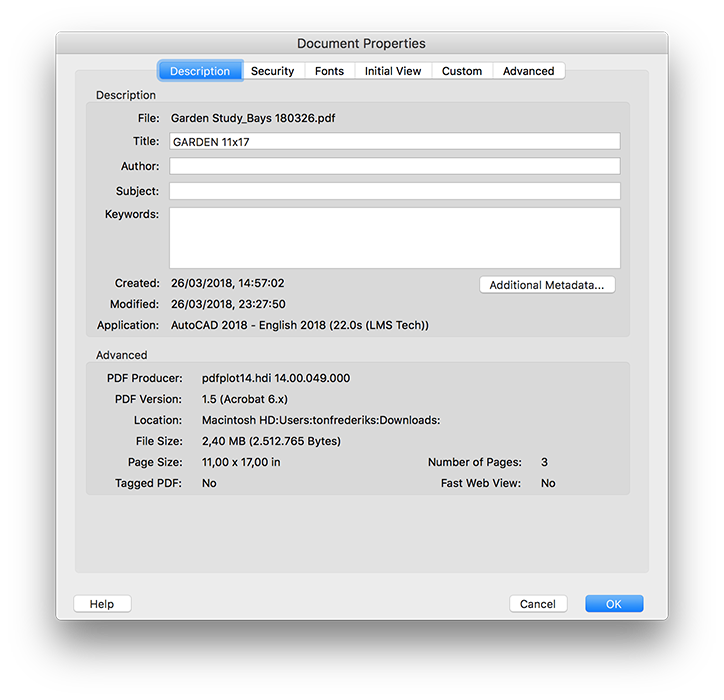Open the Fonts tab

tap(329, 71)
